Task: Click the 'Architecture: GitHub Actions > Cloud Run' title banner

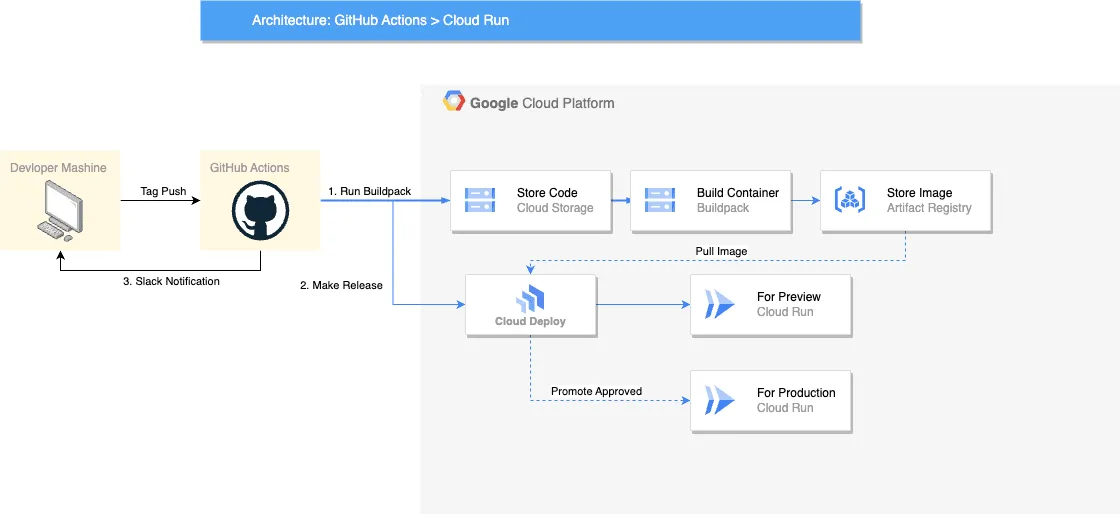Action: (x=531, y=21)
